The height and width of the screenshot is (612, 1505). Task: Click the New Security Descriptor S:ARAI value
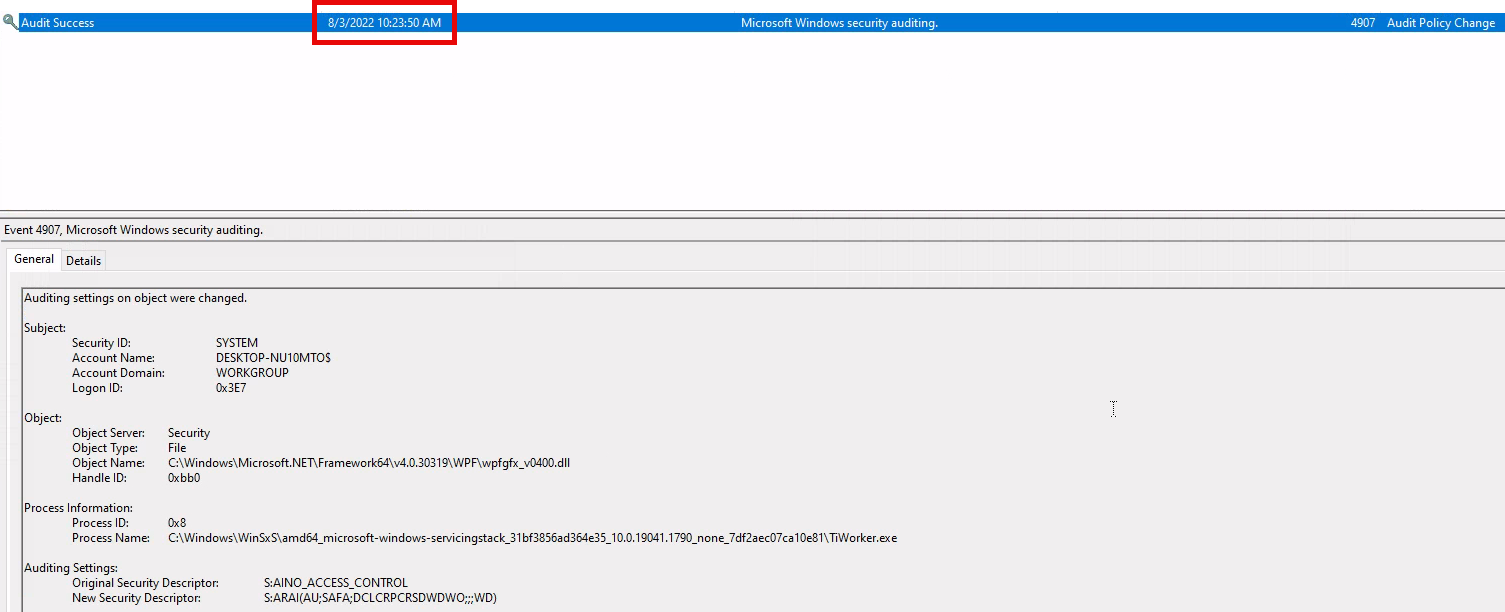pyautogui.click(x=380, y=598)
